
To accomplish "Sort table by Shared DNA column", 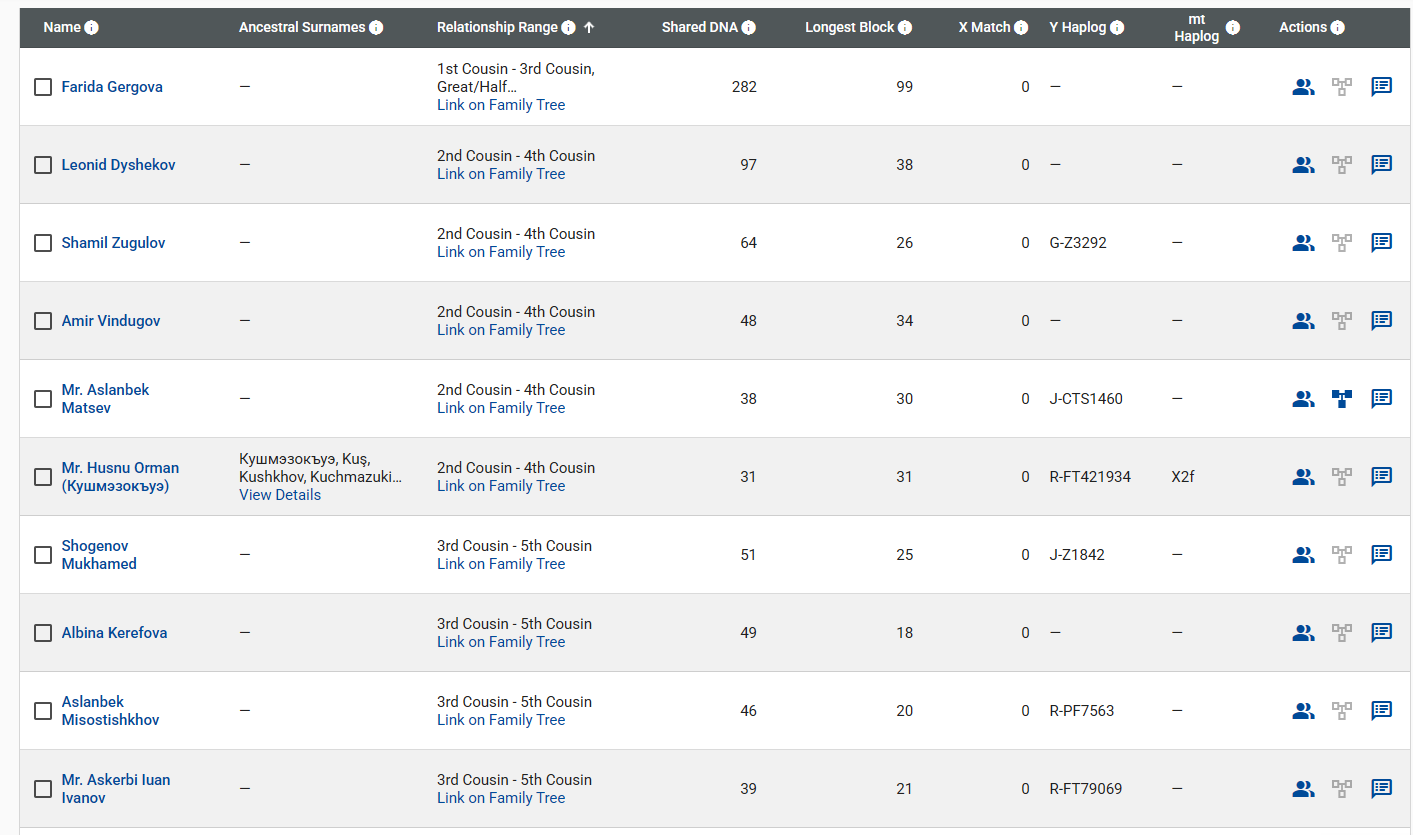I will click(x=699, y=28).
